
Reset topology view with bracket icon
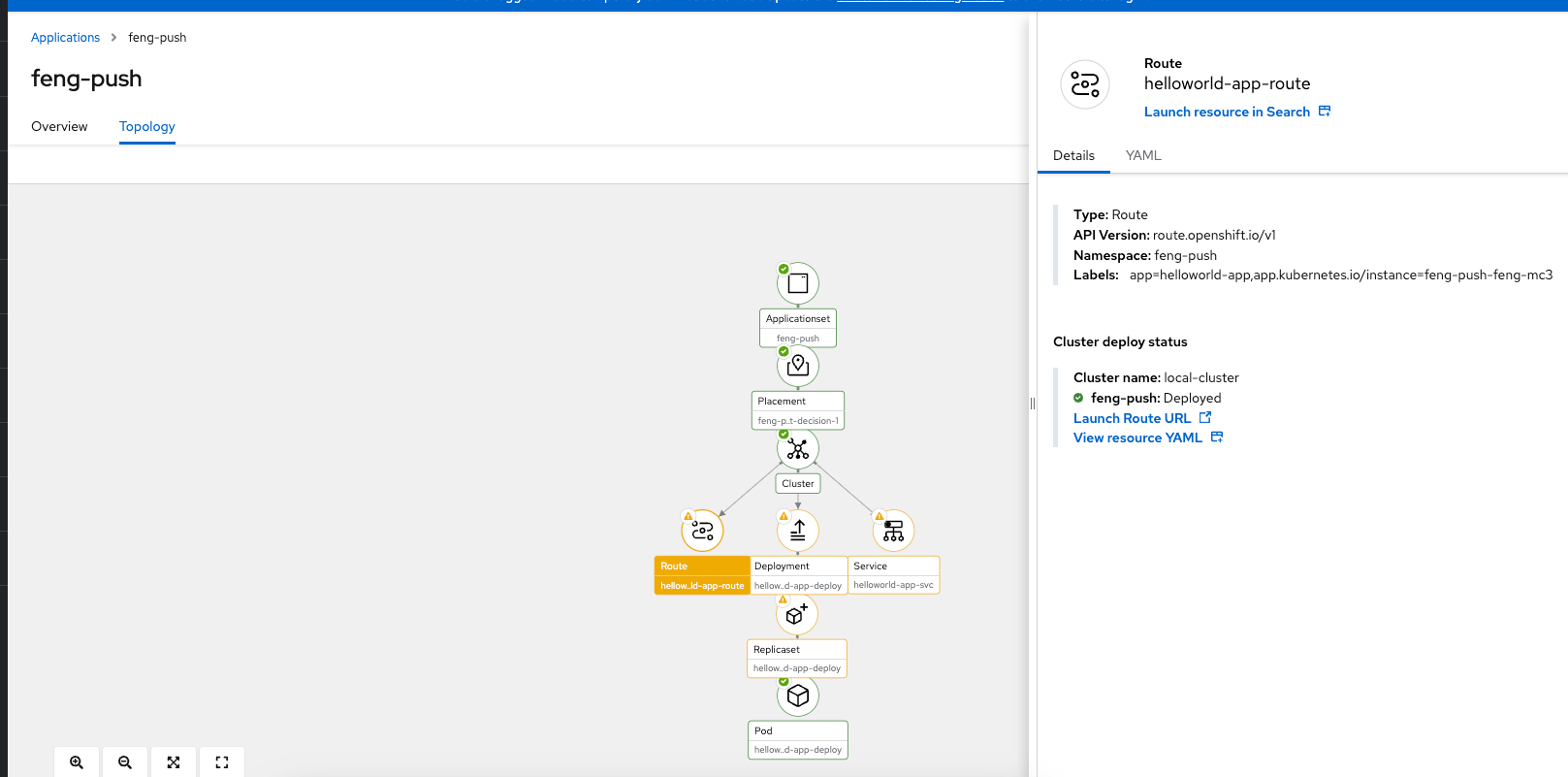pos(222,762)
